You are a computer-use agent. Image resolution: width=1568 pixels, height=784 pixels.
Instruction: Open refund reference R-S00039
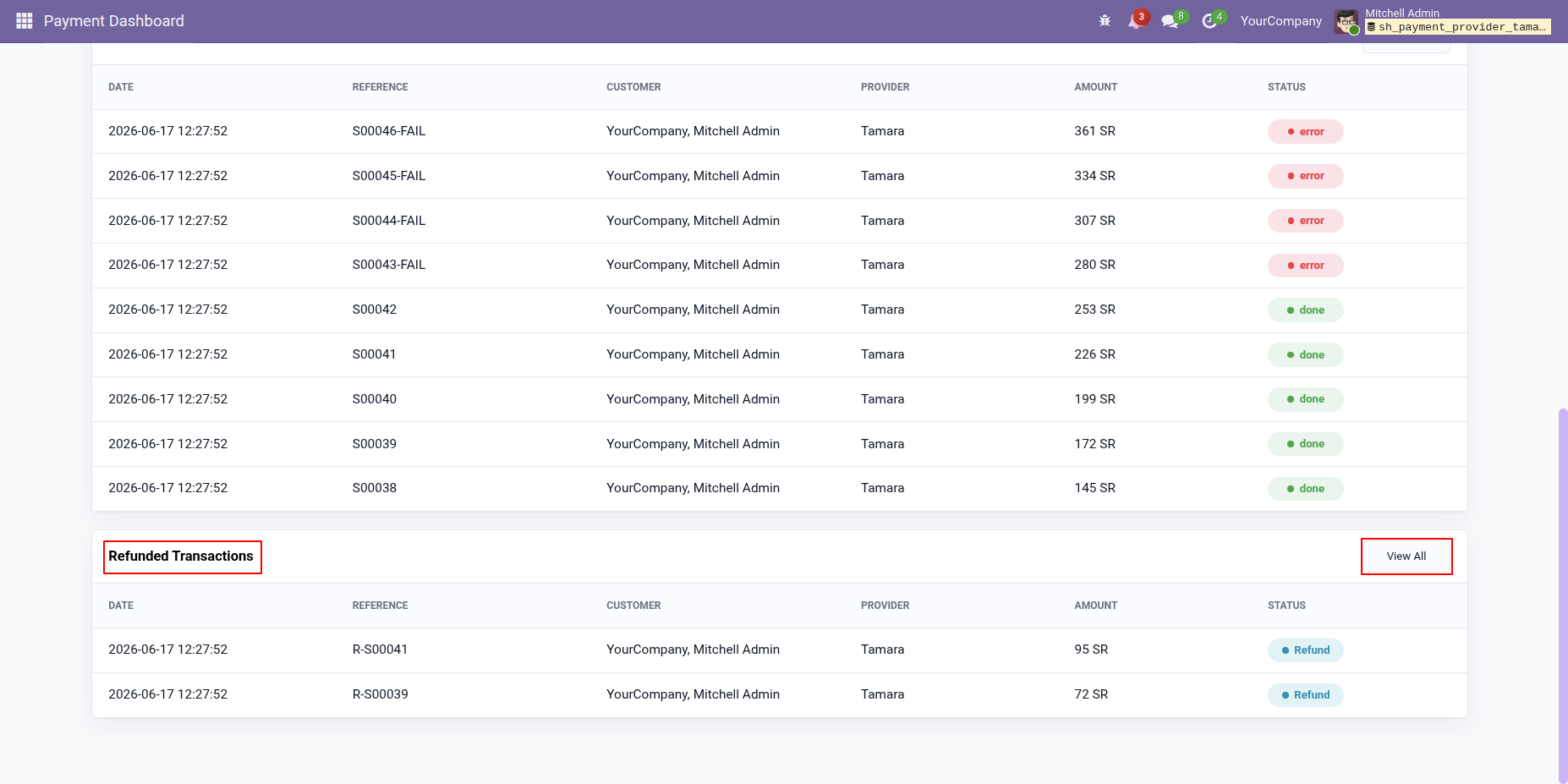[380, 694]
